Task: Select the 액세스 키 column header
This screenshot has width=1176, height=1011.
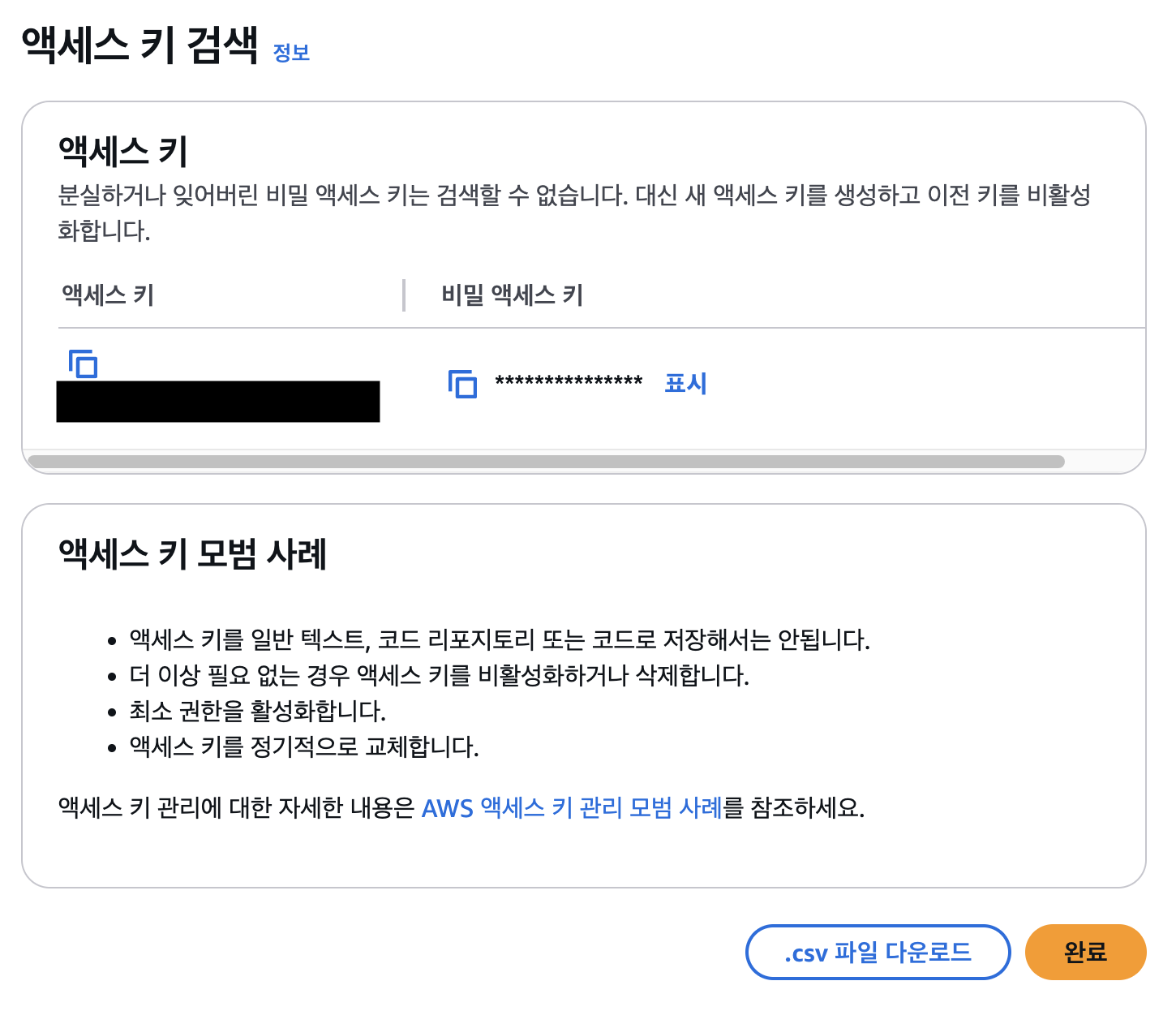Action: point(108,295)
